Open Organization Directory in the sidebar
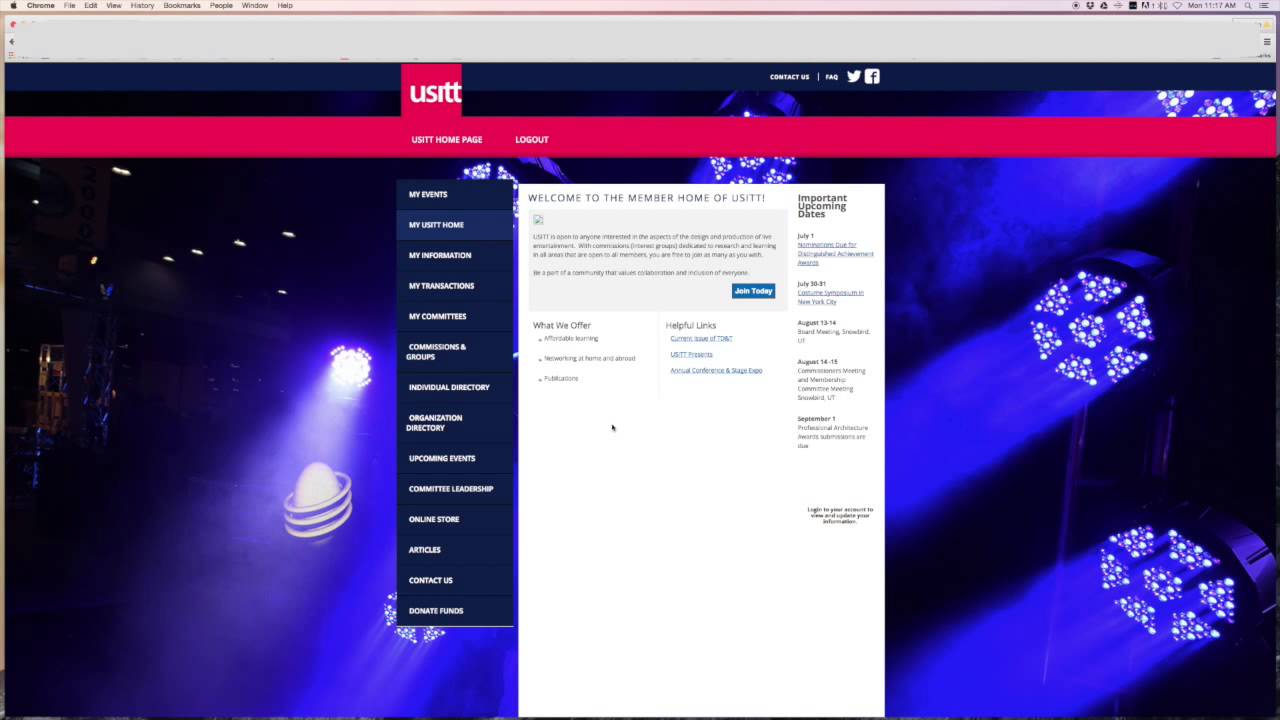The height and width of the screenshot is (720, 1280). click(455, 423)
